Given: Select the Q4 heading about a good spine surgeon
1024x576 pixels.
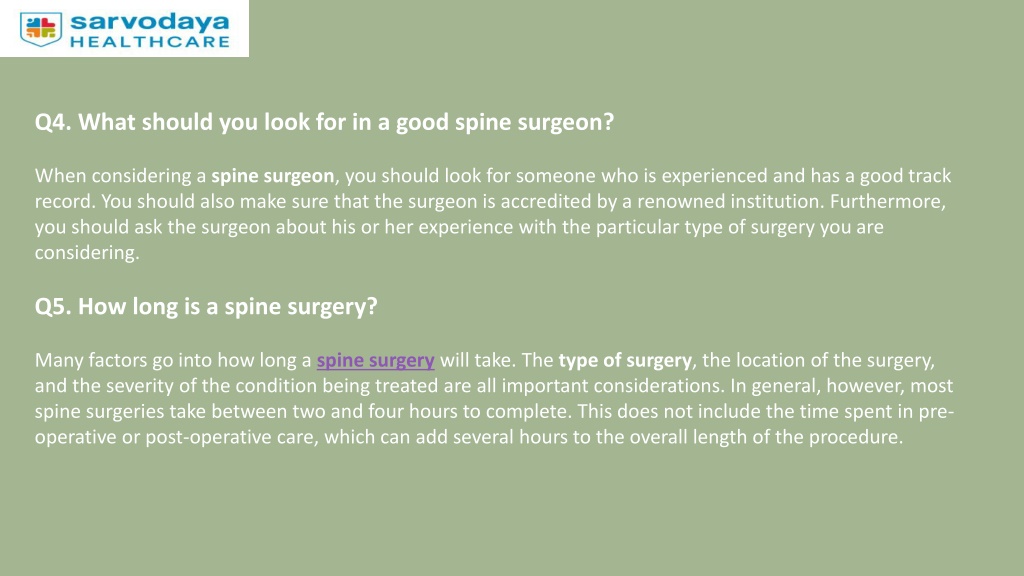Looking at the screenshot, I should [325, 122].
